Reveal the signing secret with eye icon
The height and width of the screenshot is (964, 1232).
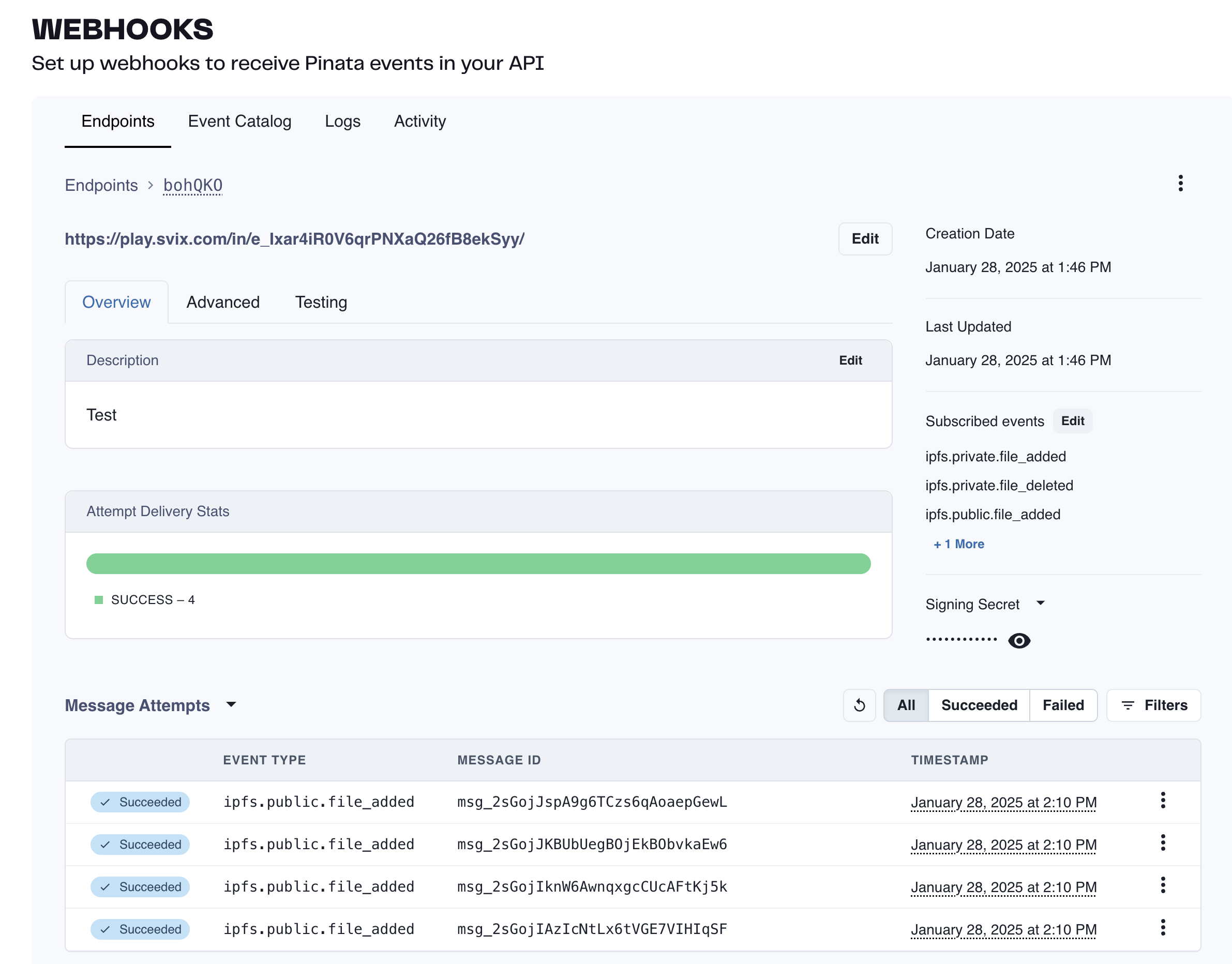(1019, 641)
